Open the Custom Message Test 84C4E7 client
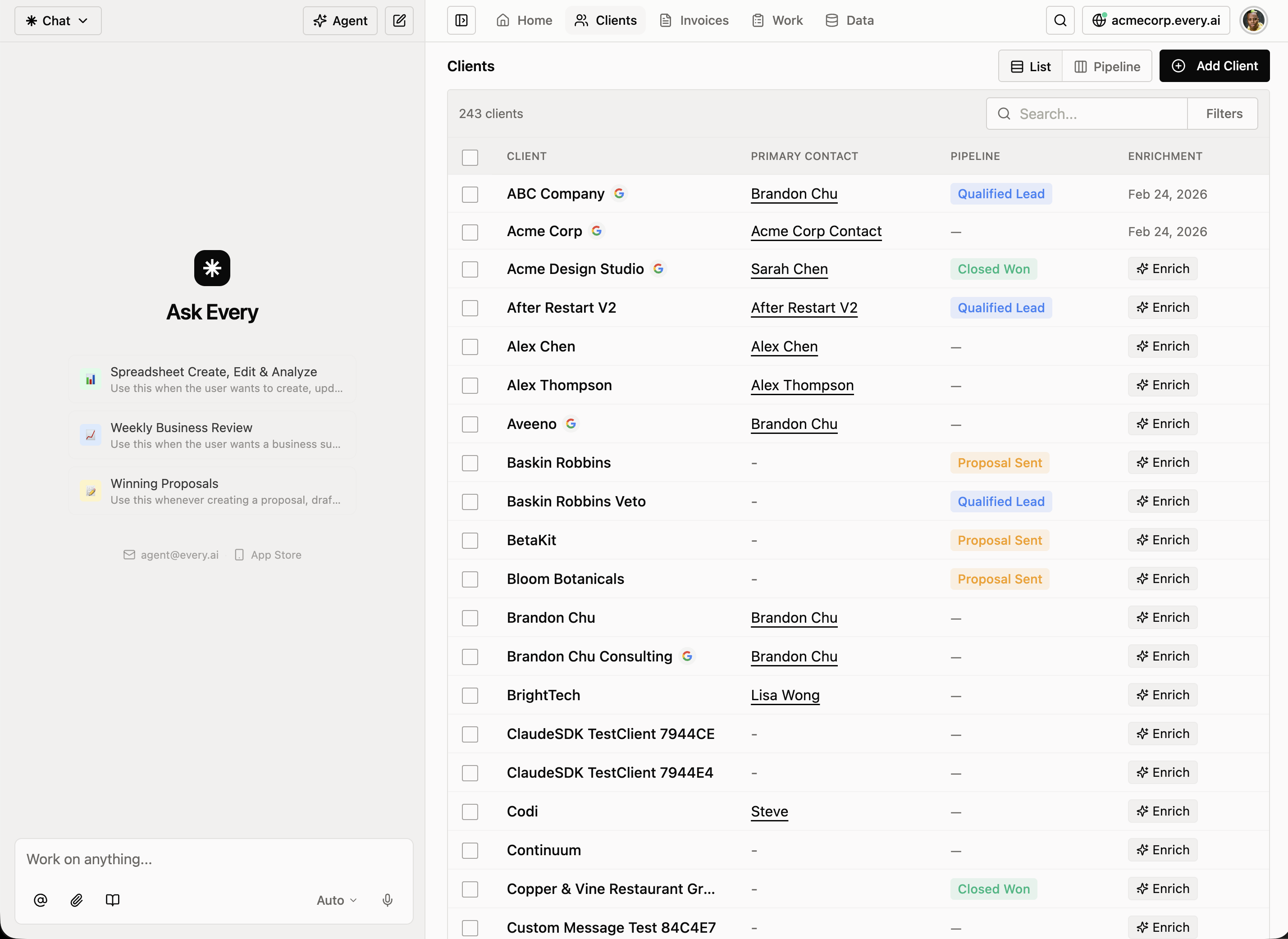 point(611,928)
